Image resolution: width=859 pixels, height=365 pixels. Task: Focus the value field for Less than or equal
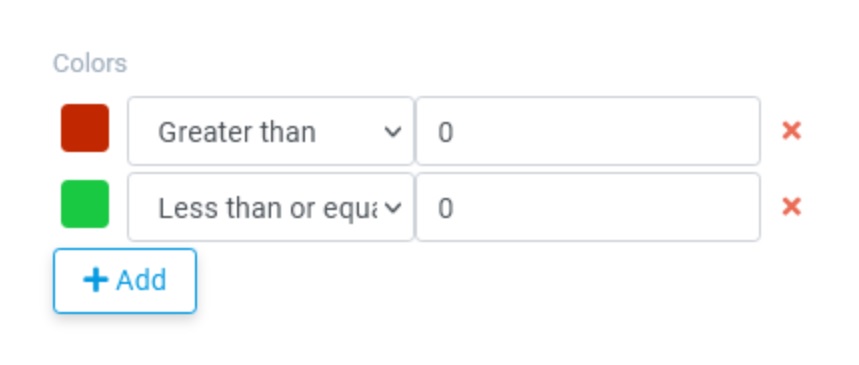[588, 207]
